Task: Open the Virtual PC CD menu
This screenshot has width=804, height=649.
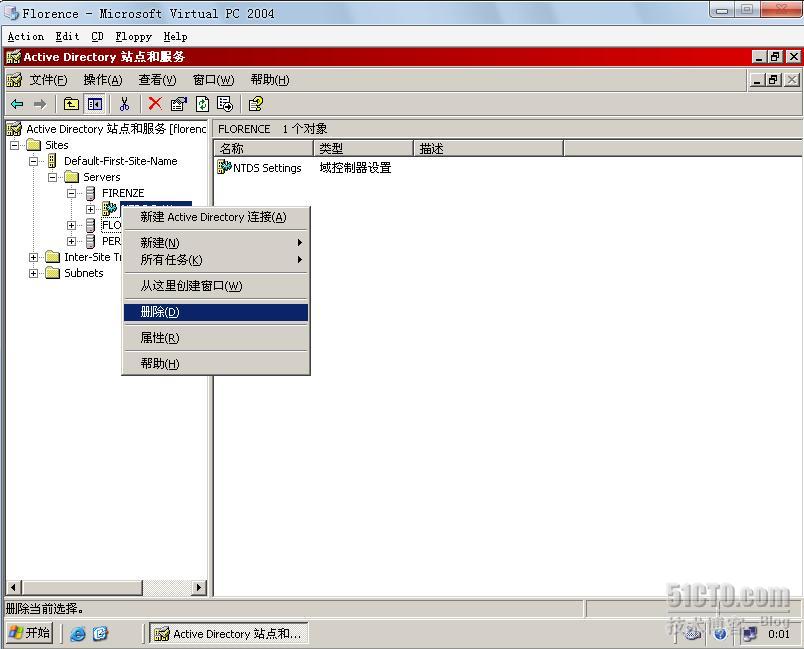Action: coord(97,36)
